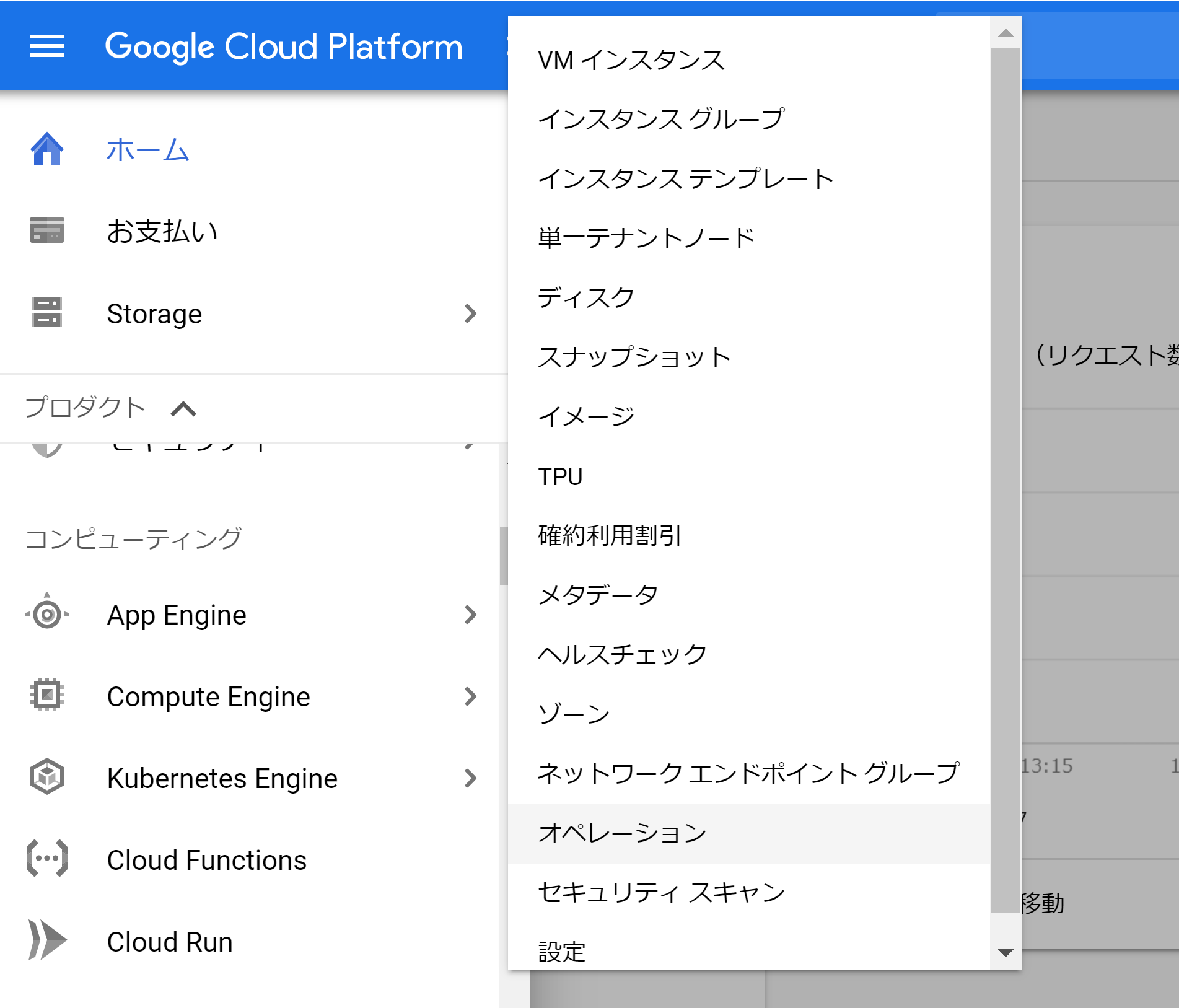The width and height of the screenshot is (1179, 1008).
Task: Click the Google Cloud Platform logo
Action: pos(284,46)
